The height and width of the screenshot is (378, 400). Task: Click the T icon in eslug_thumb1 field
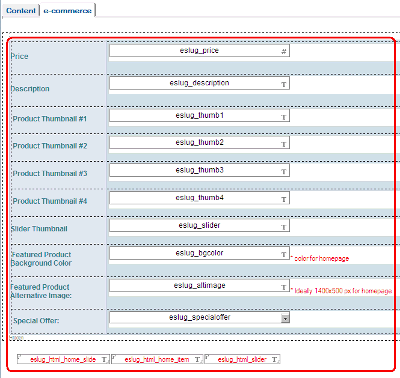(x=284, y=117)
